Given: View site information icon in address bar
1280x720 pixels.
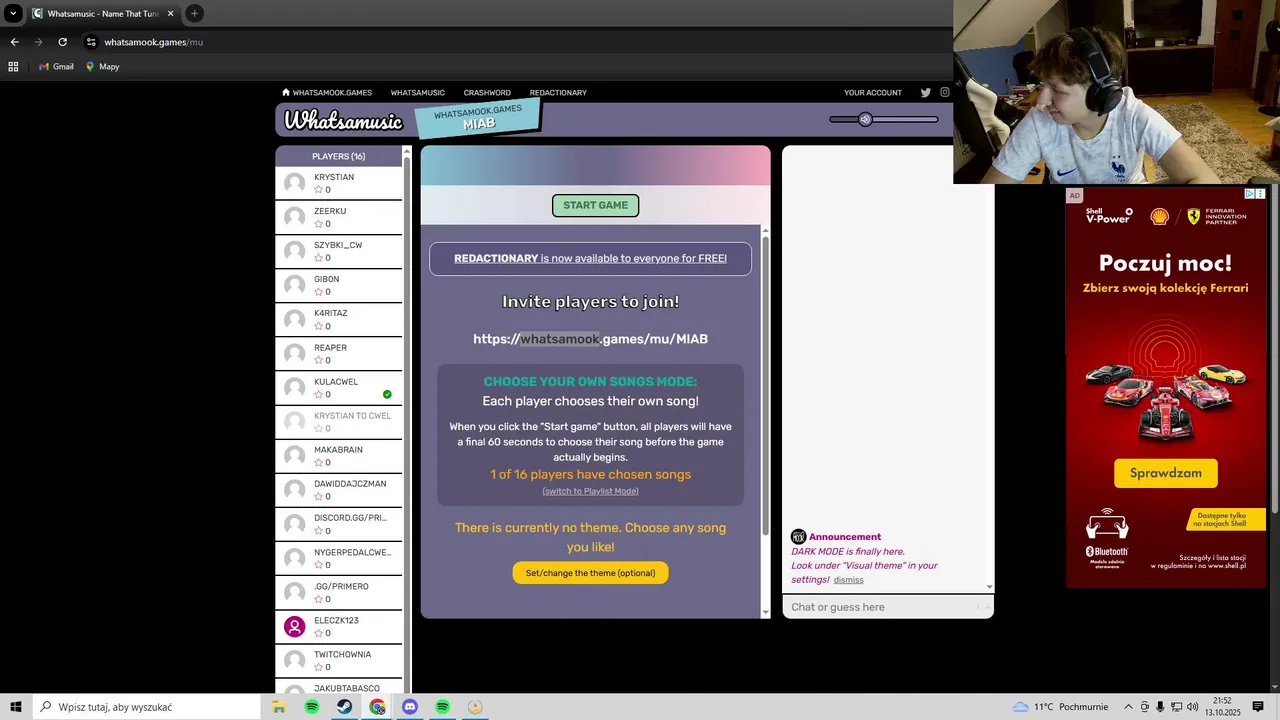Looking at the screenshot, I should pyautogui.click(x=91, y=42).
